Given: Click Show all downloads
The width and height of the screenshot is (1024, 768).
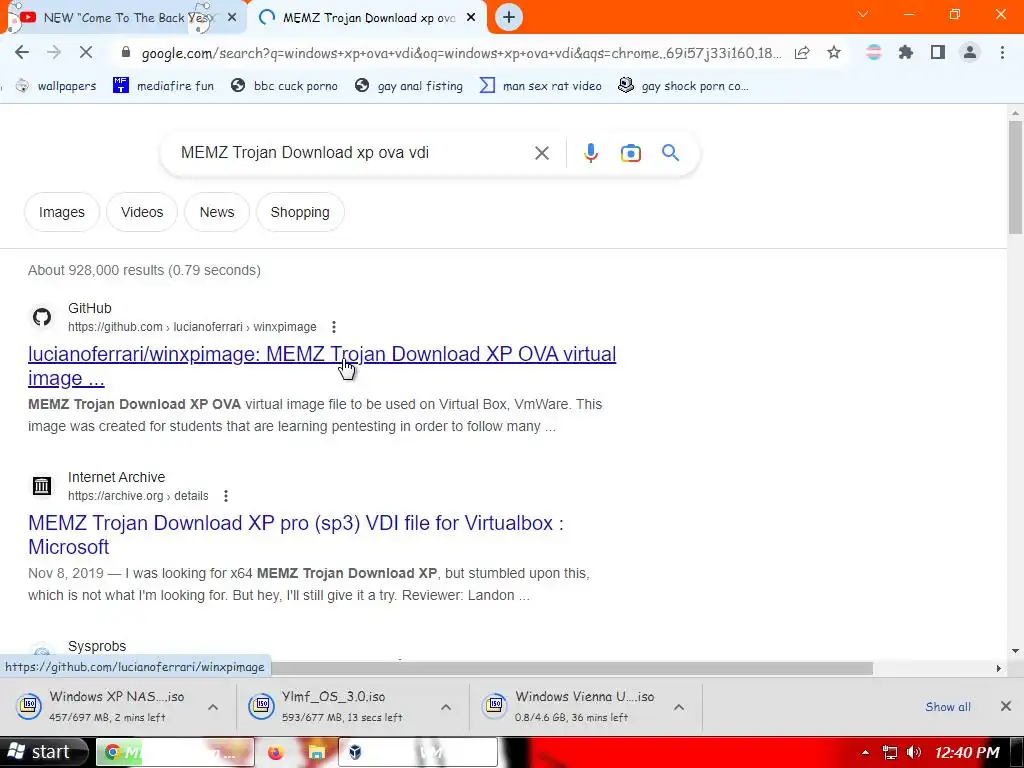Looking at the screenshot, I should click(x=948, y=707).
